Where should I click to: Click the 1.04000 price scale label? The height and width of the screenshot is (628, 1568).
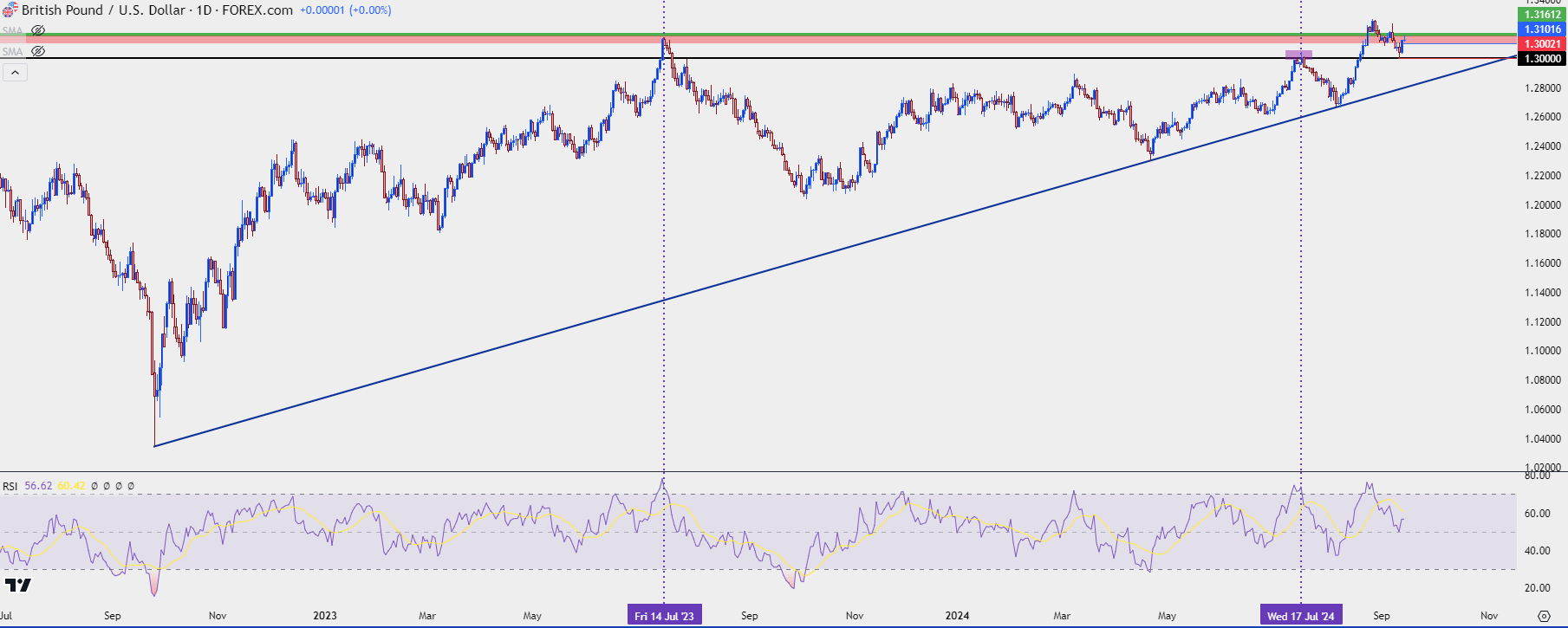coord(1543,439)
